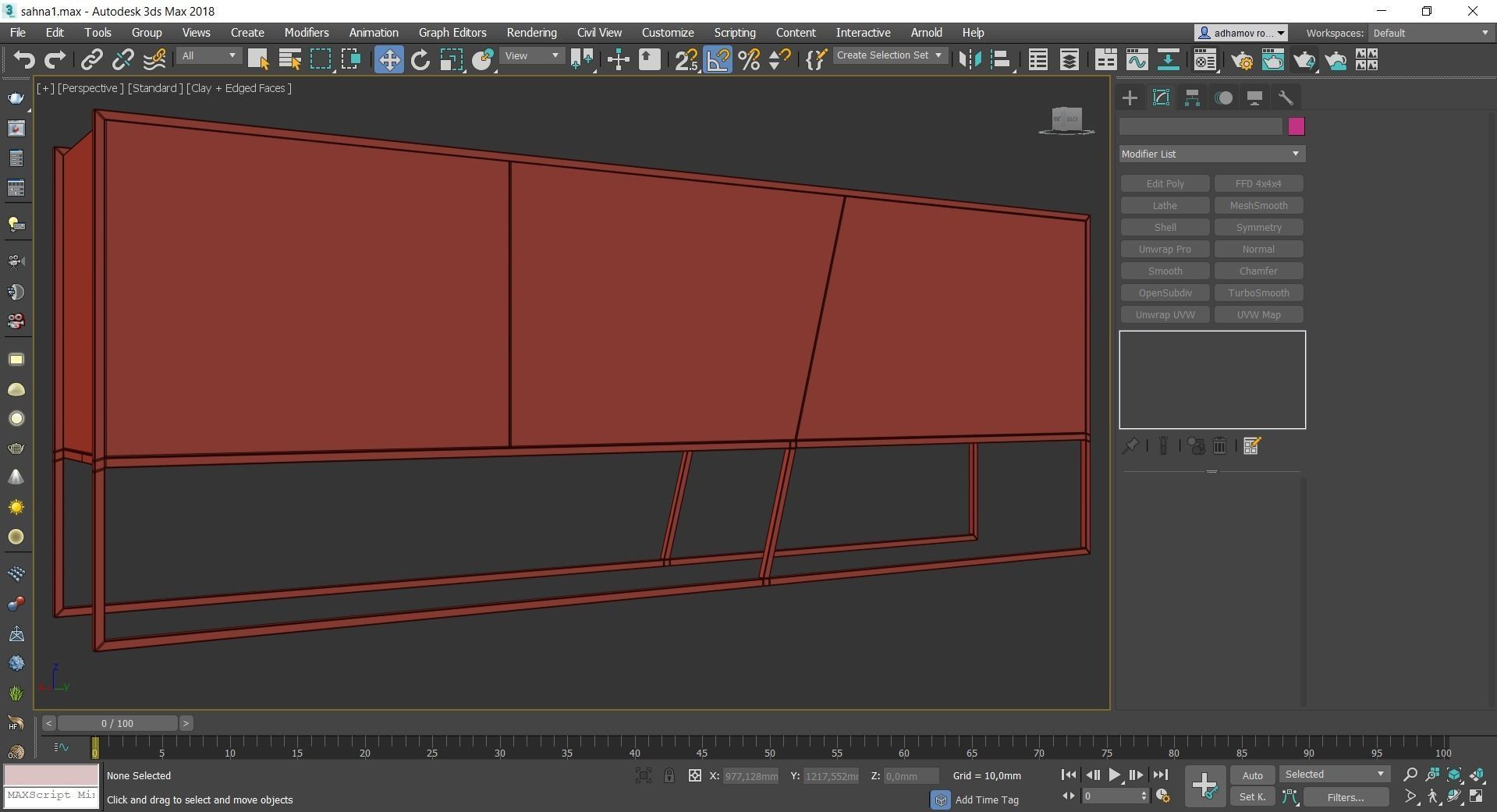This screenshot has width=1497, height=812.
Task: Open the Curve Editor
Action: [x=1137, y=60]
